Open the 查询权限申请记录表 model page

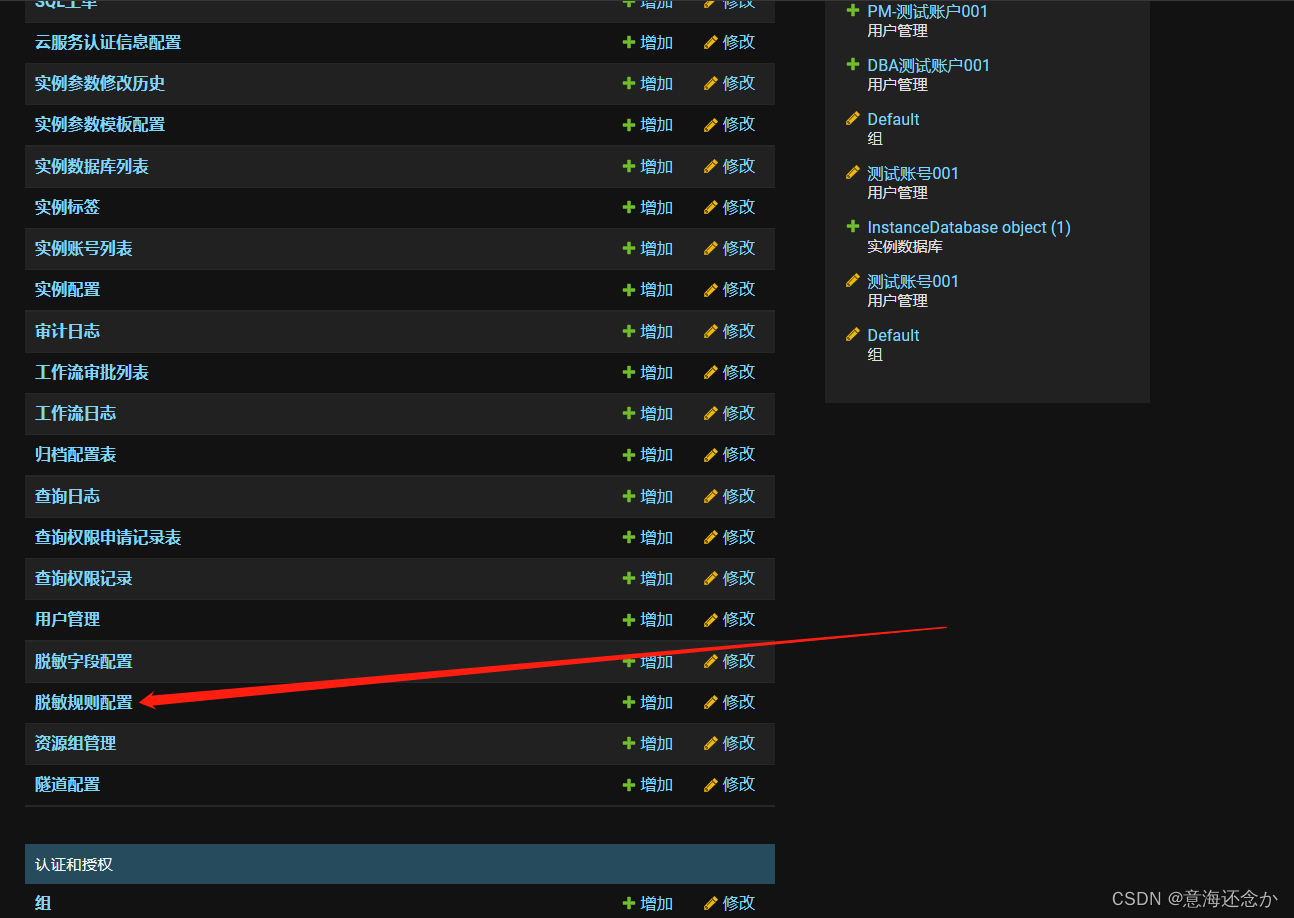108,537
